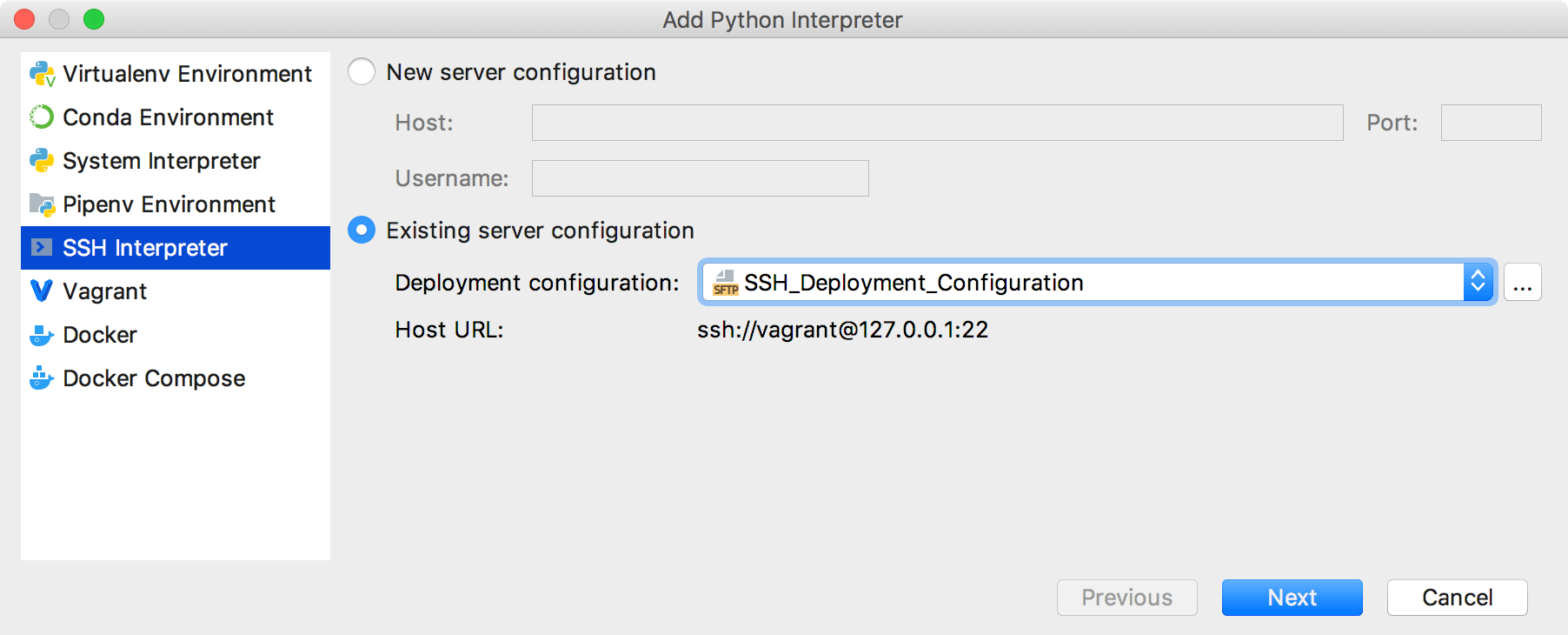Click the Docker whale icon
This screenshot has height=635, width=1568.
pos(42,335)
